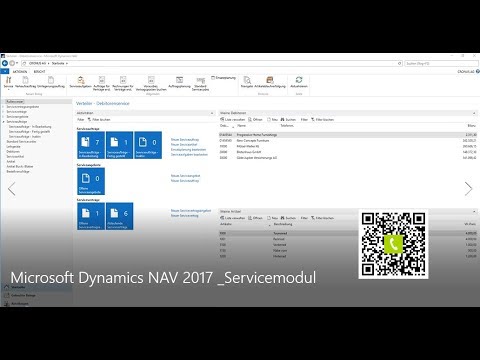Open Auftragsplanung from the ribbon
Viewport: 480px width, 360px height.
tap(179, 82)
